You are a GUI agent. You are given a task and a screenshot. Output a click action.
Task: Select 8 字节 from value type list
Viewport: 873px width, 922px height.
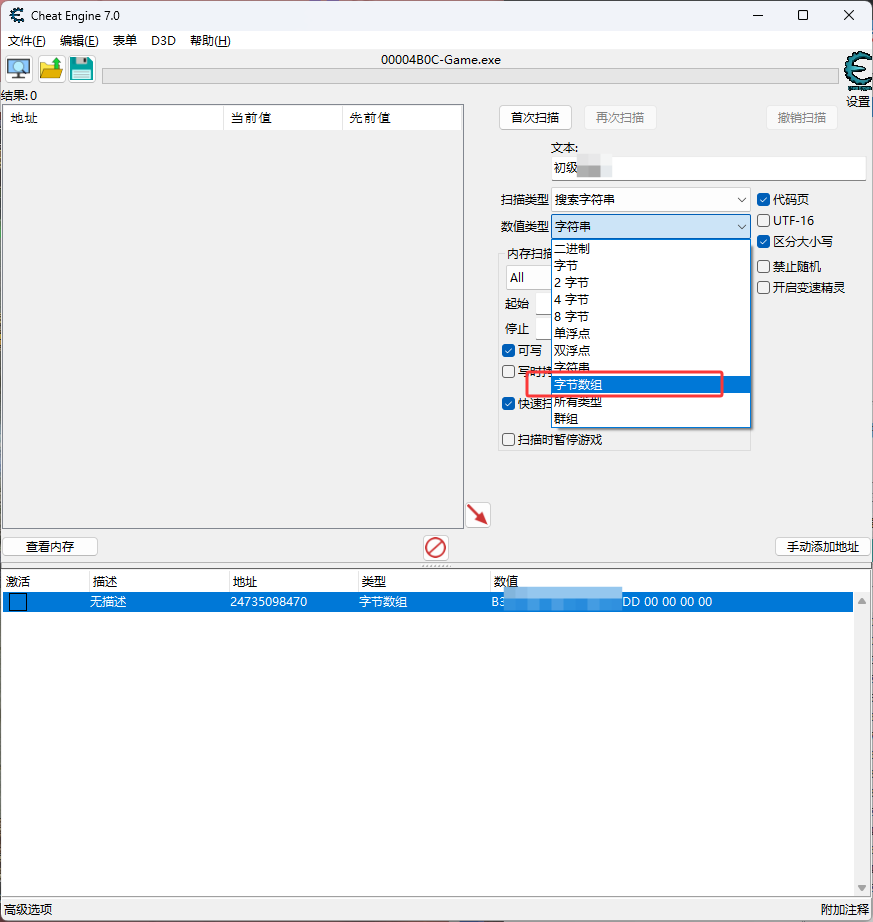pyautogui.click(x=650, y=317)
